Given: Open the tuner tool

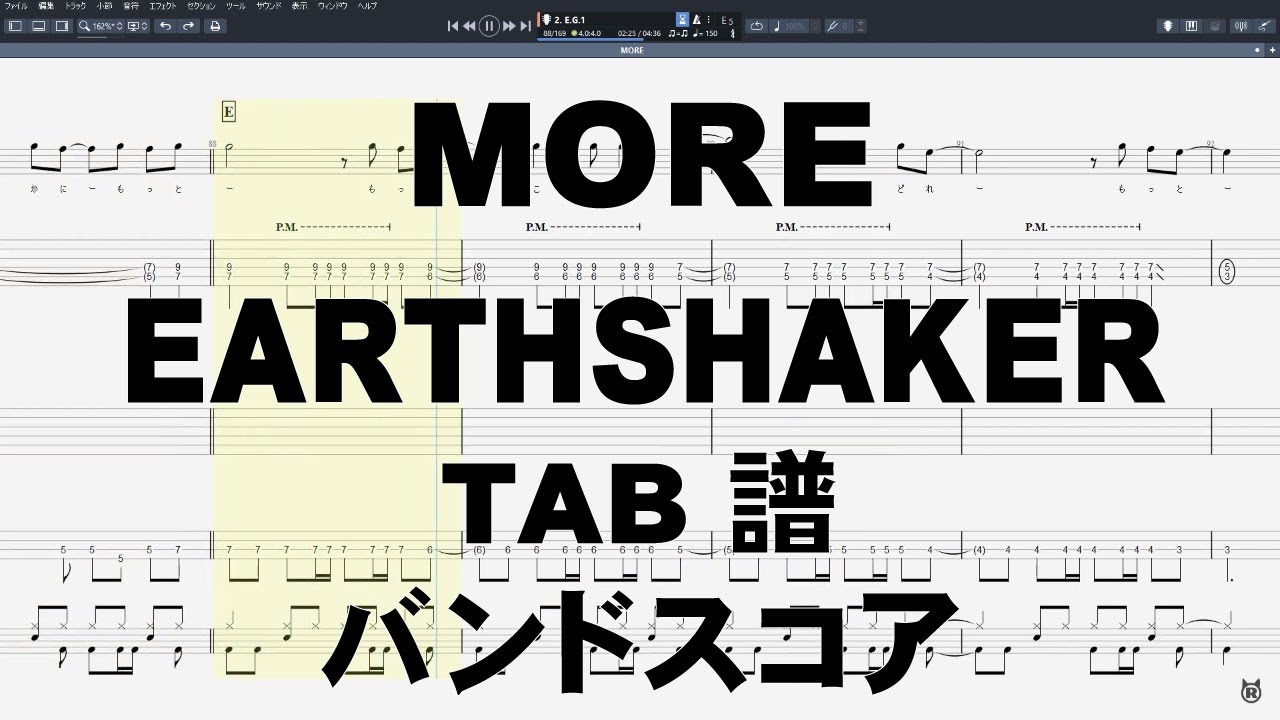Looking at the screenshot, I should click(1240, 25).
